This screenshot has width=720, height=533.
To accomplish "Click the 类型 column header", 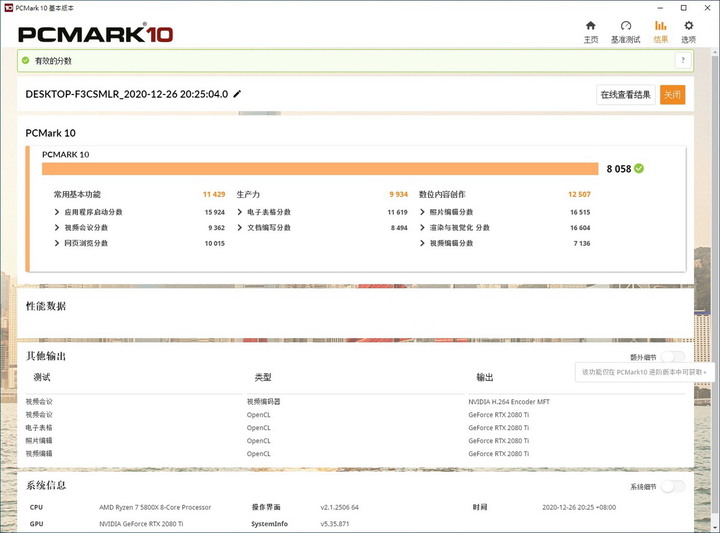I will [x=263, y=377].
